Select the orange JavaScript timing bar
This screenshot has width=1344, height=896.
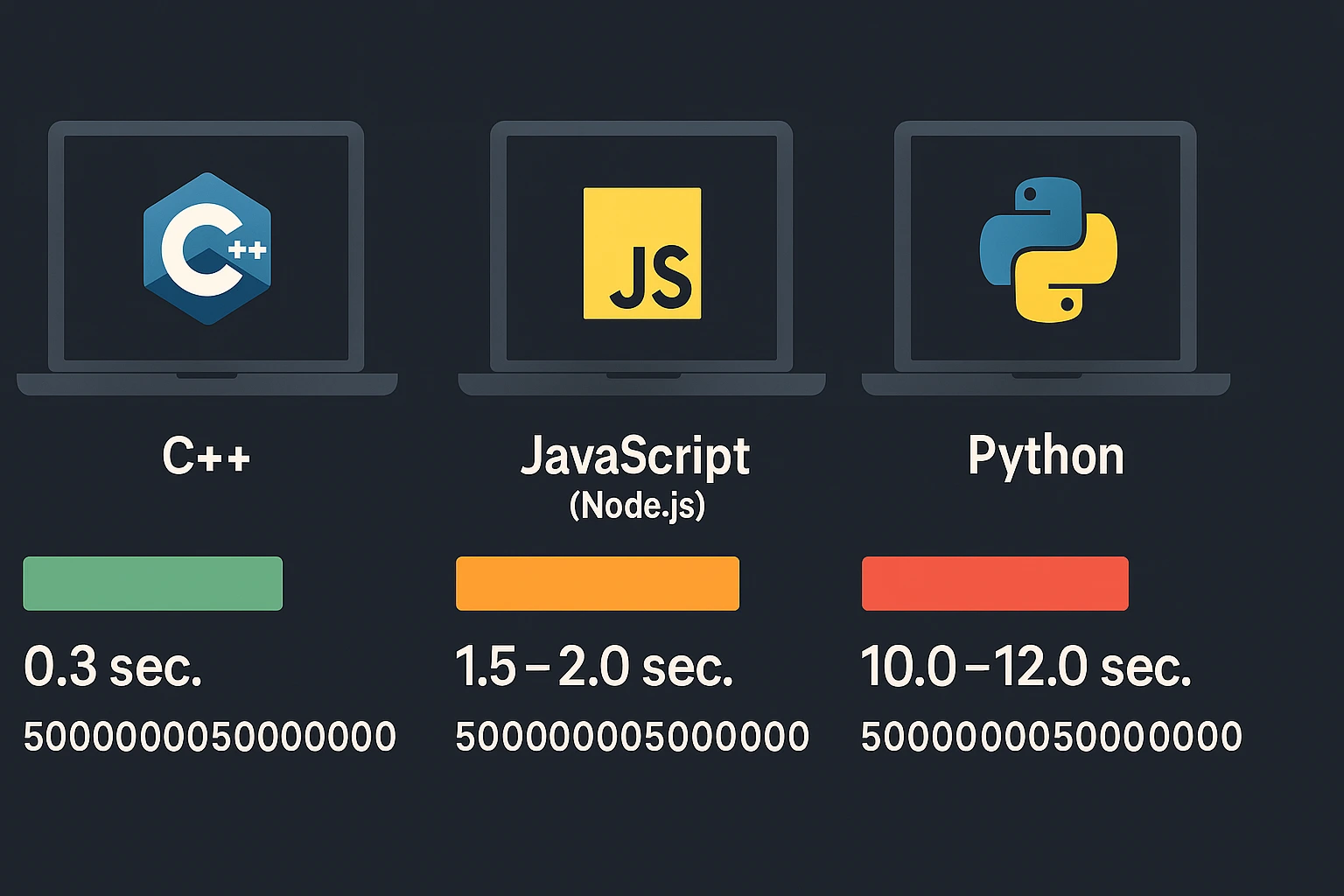598,583
